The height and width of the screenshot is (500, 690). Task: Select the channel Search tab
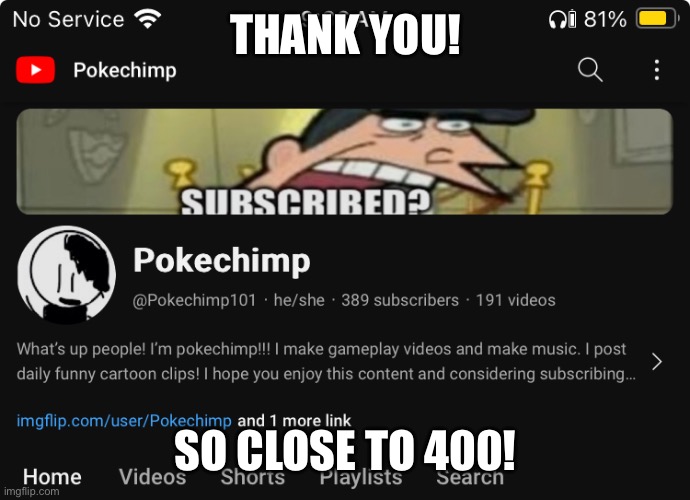[470, 477]
